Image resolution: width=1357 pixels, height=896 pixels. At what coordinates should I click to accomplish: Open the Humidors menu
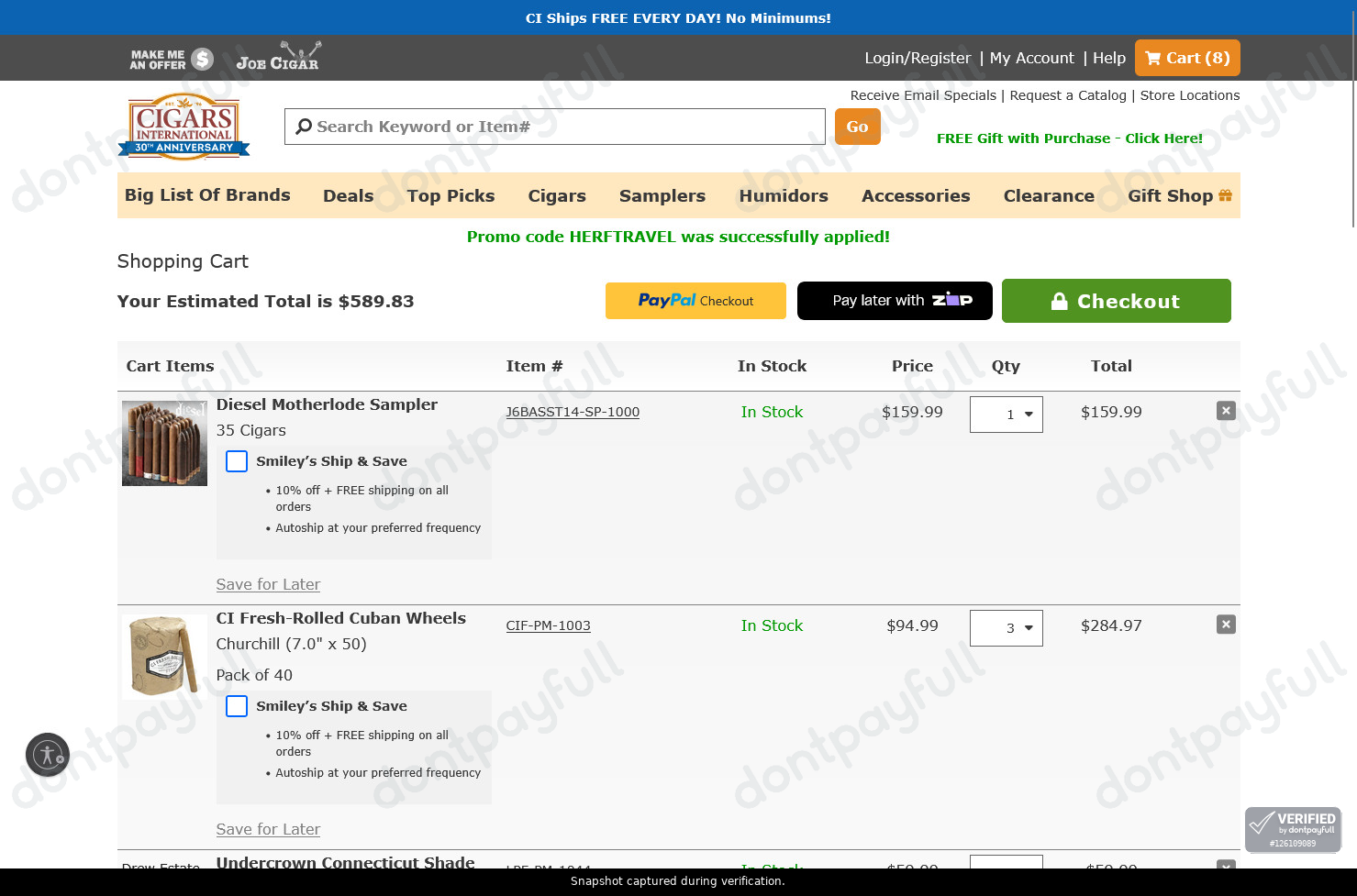pyautogui.click(x=784, y=195)
